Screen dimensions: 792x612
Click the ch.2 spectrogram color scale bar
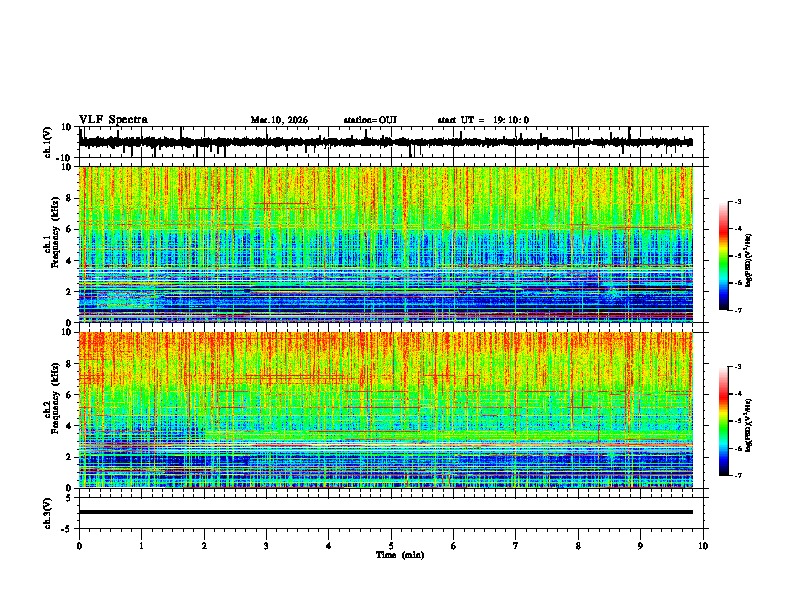point(724,421)
